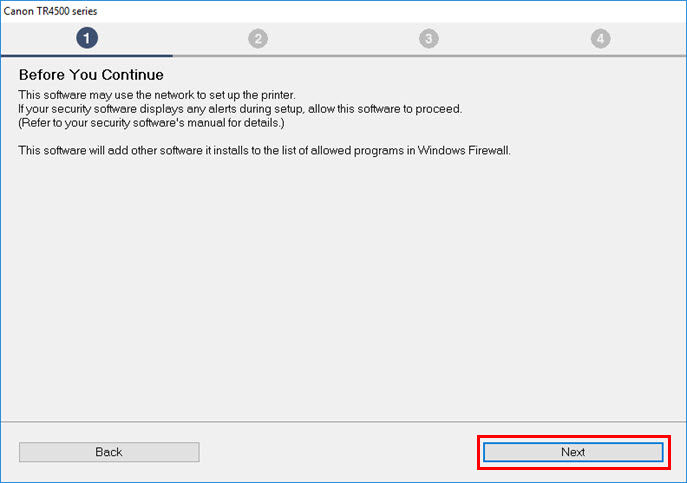Click the step 1 circle indicator
687x483 pixels.
click(87, 38)
